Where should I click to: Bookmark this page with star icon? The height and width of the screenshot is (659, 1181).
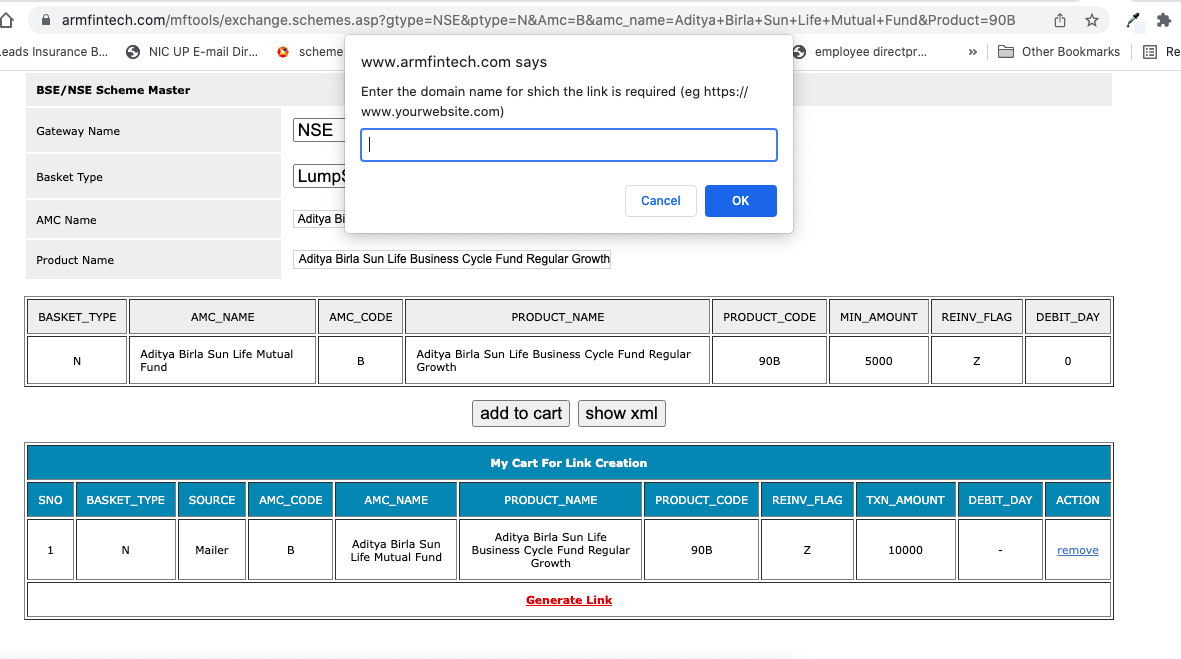coord(1091,20)
